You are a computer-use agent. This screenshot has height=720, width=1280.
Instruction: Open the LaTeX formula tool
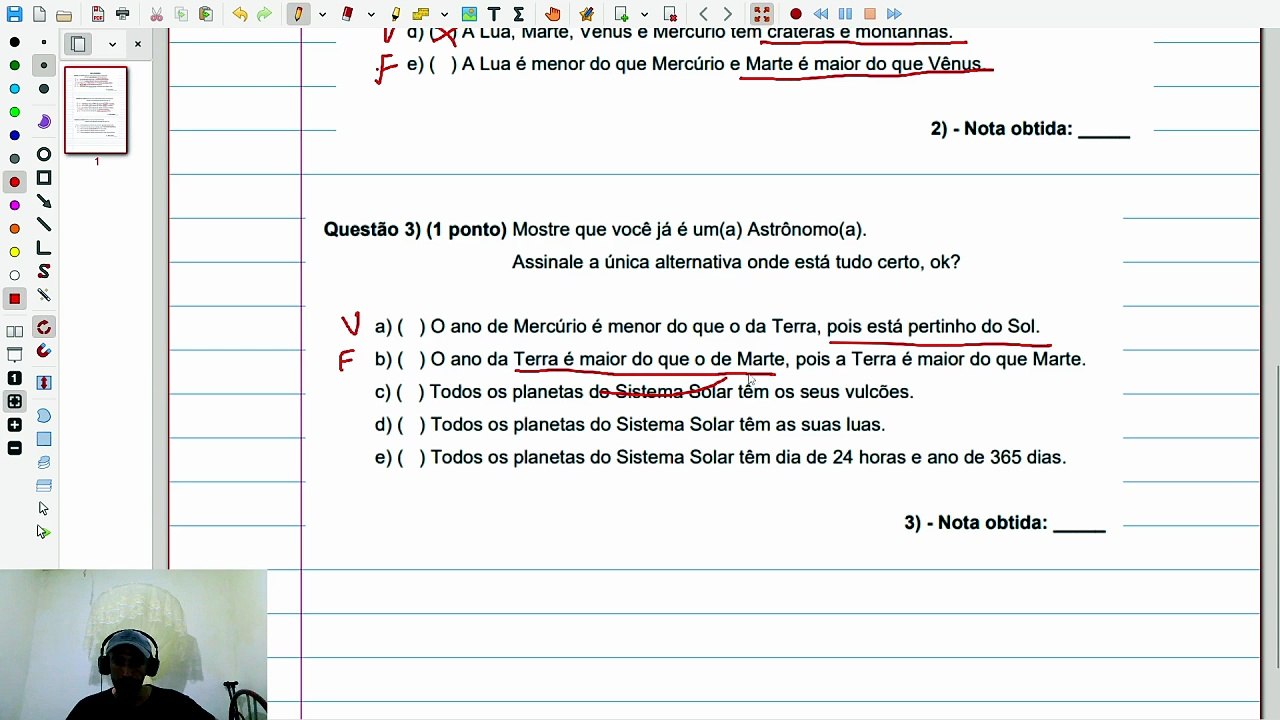pos(519,14)
